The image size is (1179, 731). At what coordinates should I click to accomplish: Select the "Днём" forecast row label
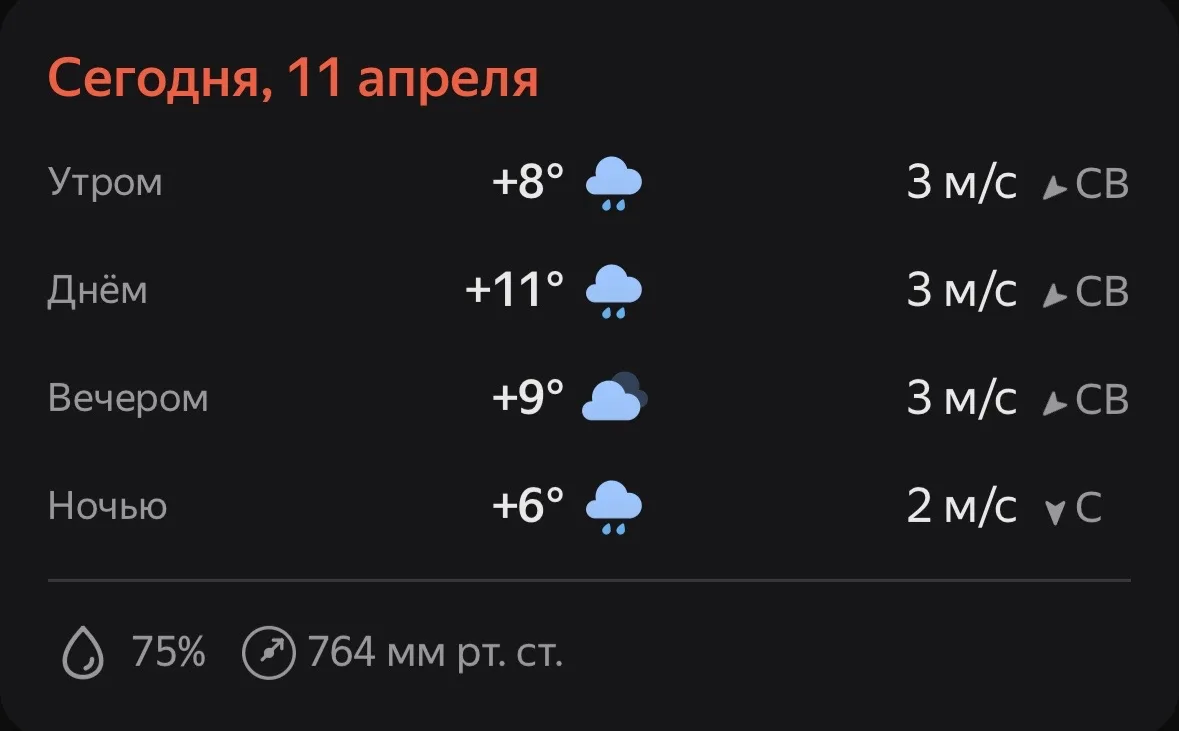pyautogui.click(x=98, y=291)
